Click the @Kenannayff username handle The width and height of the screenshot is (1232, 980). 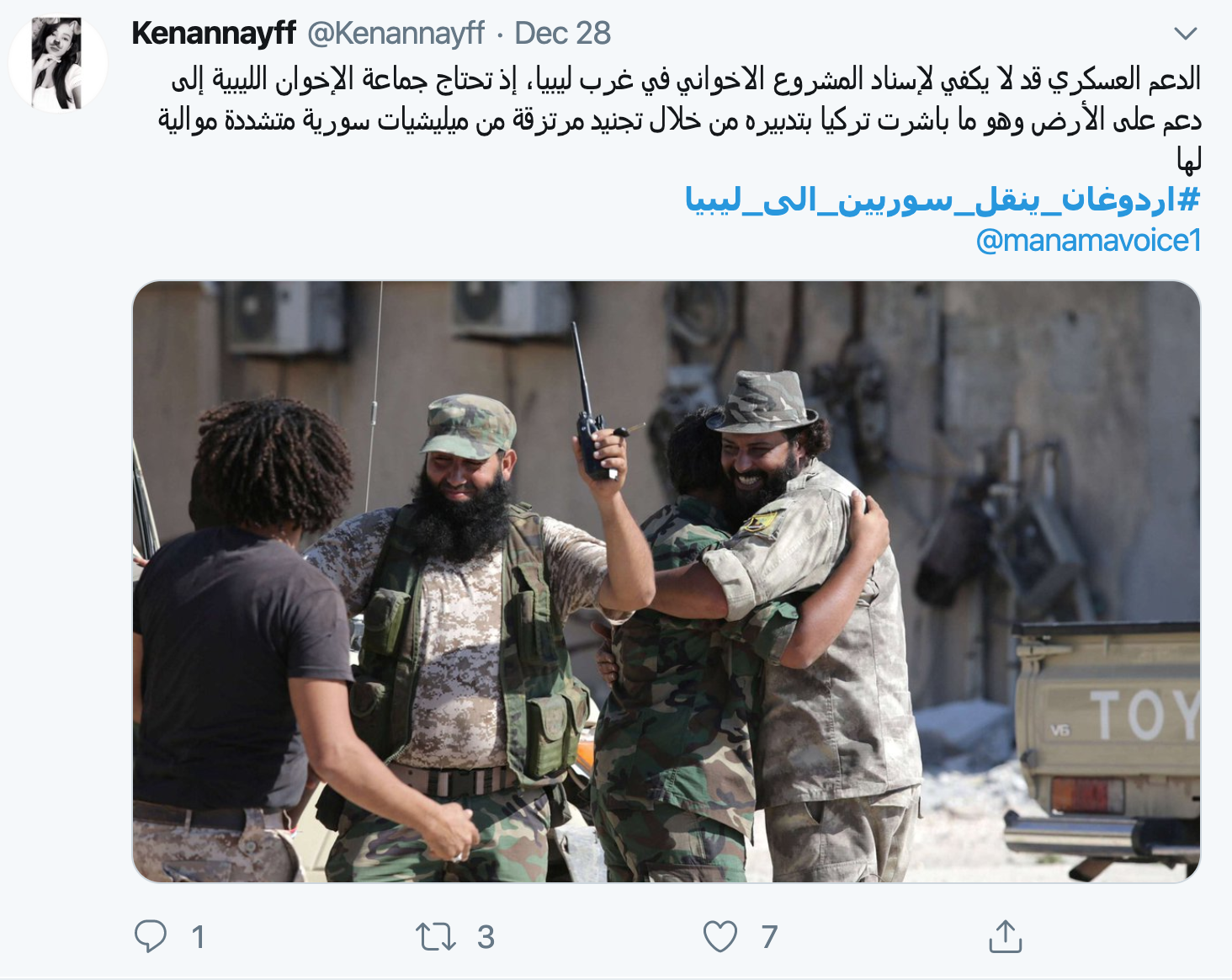pyautogui.click(x=396, y=34)
